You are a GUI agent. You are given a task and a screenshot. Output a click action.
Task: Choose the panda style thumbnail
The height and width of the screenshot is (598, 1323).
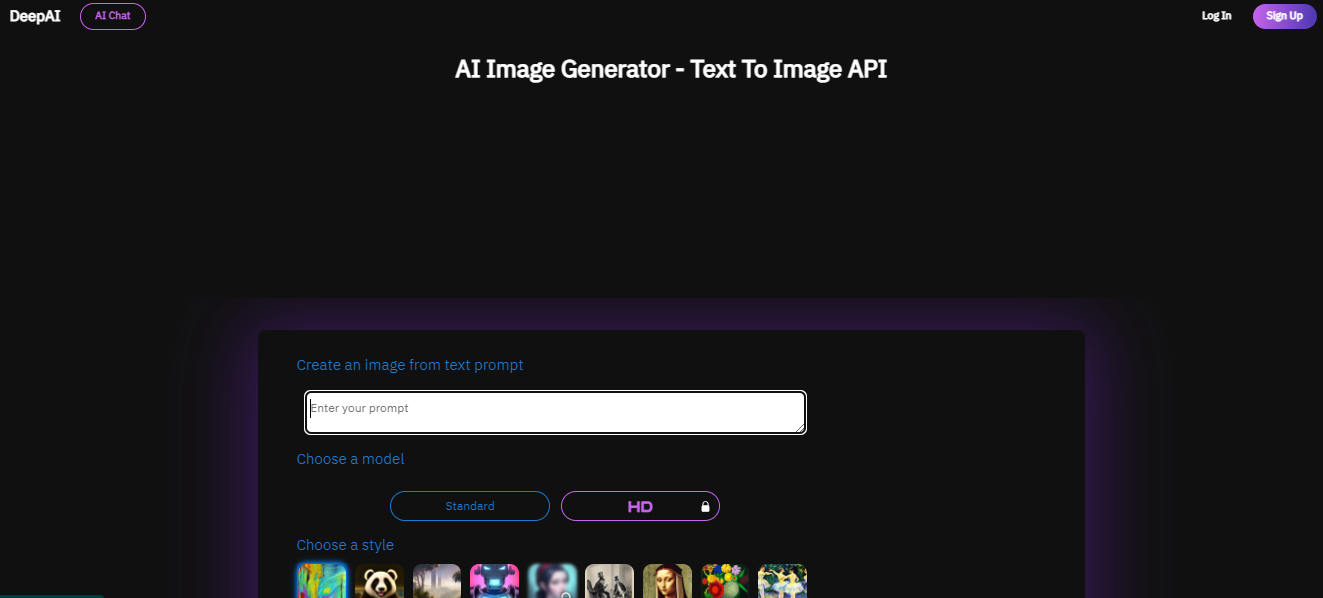click(x=380, y=581)
